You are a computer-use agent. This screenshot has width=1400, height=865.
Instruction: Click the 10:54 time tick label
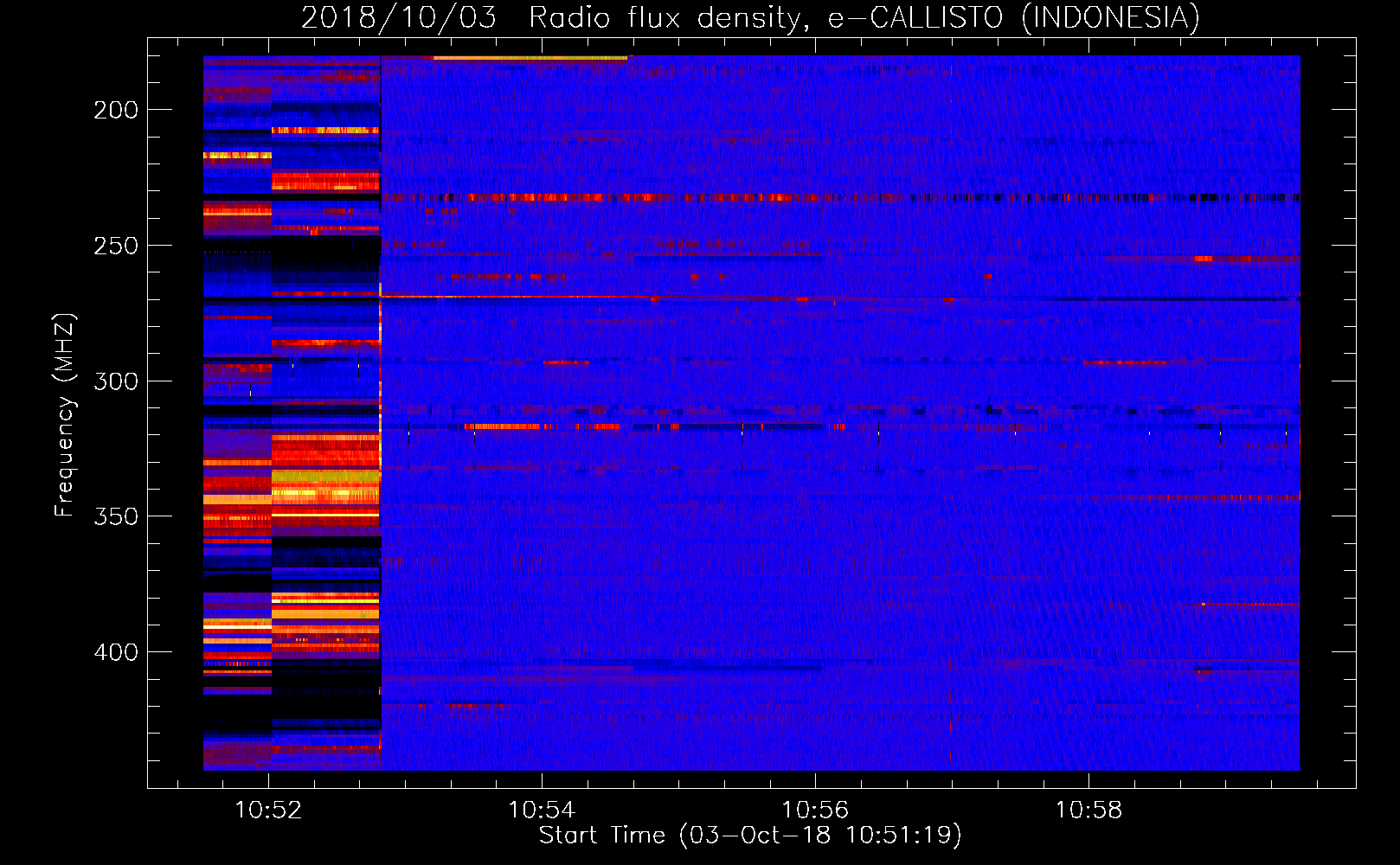pyautogui.click(x=542, y=811)
